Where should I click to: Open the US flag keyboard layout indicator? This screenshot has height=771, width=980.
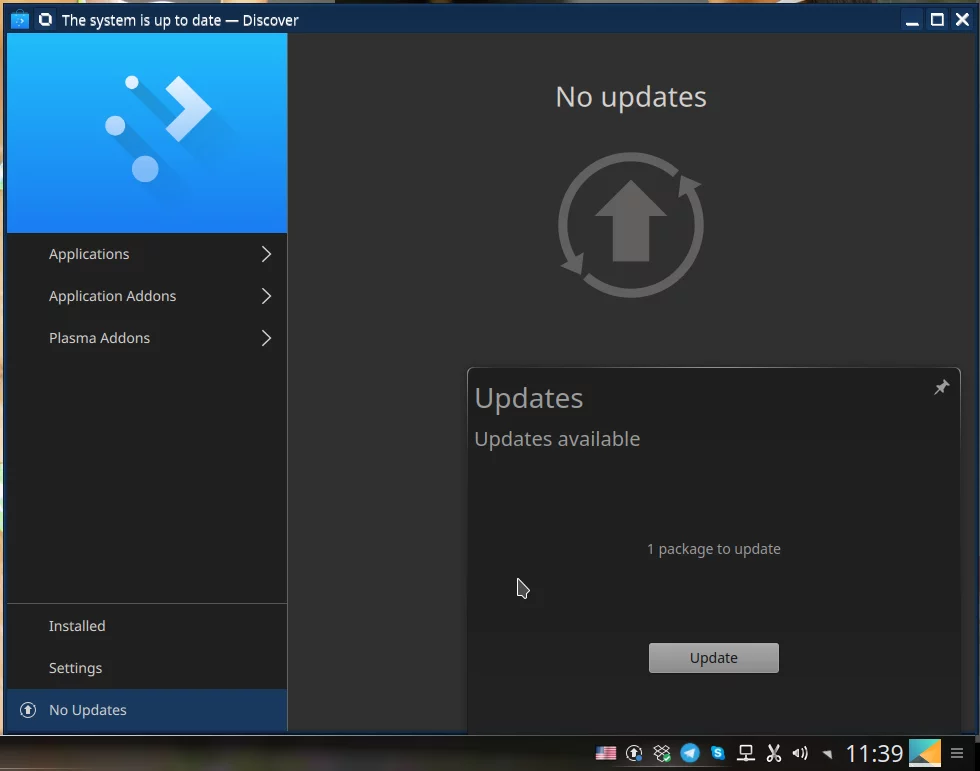coord(606,754)
